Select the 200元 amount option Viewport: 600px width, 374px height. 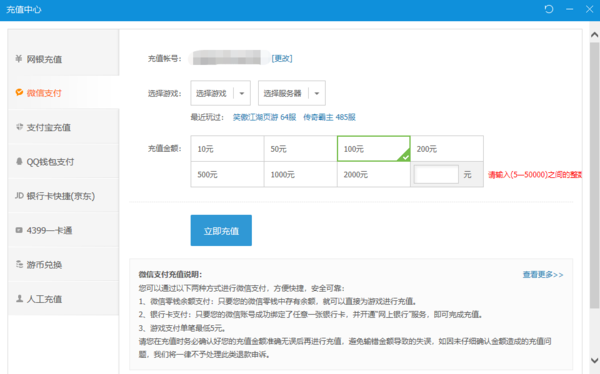click(447, 149)
